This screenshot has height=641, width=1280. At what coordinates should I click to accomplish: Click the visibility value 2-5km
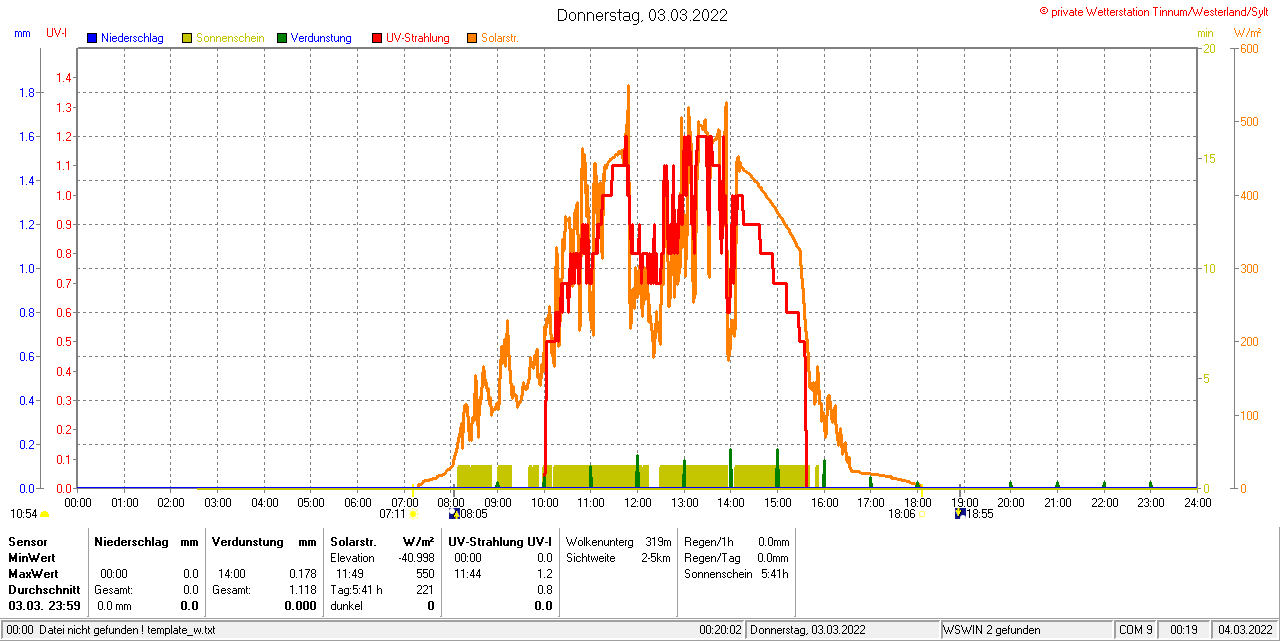[x=656, y=557]
